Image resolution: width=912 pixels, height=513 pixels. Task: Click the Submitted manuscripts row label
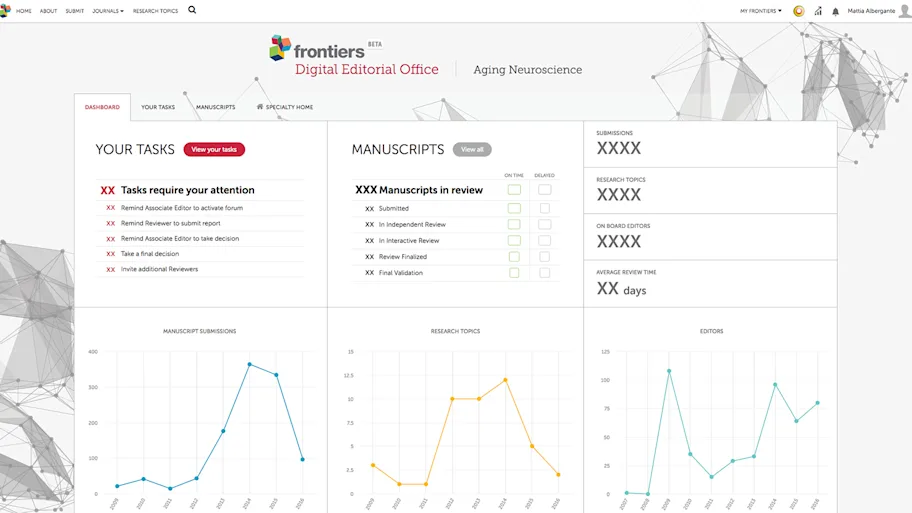(394, 208)
